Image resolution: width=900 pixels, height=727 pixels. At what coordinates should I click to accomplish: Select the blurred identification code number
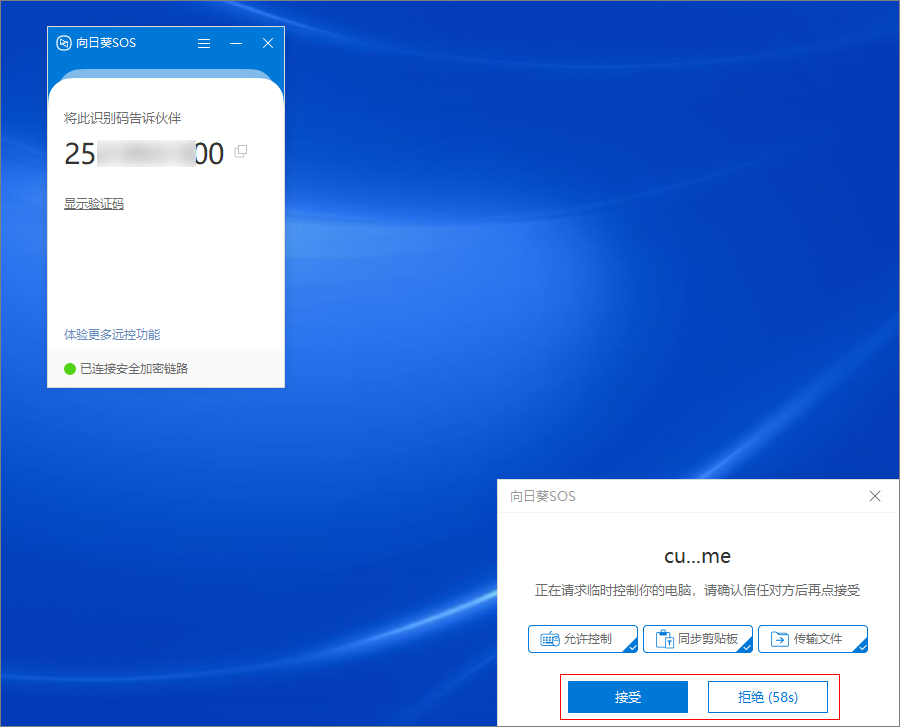[144, 154]
